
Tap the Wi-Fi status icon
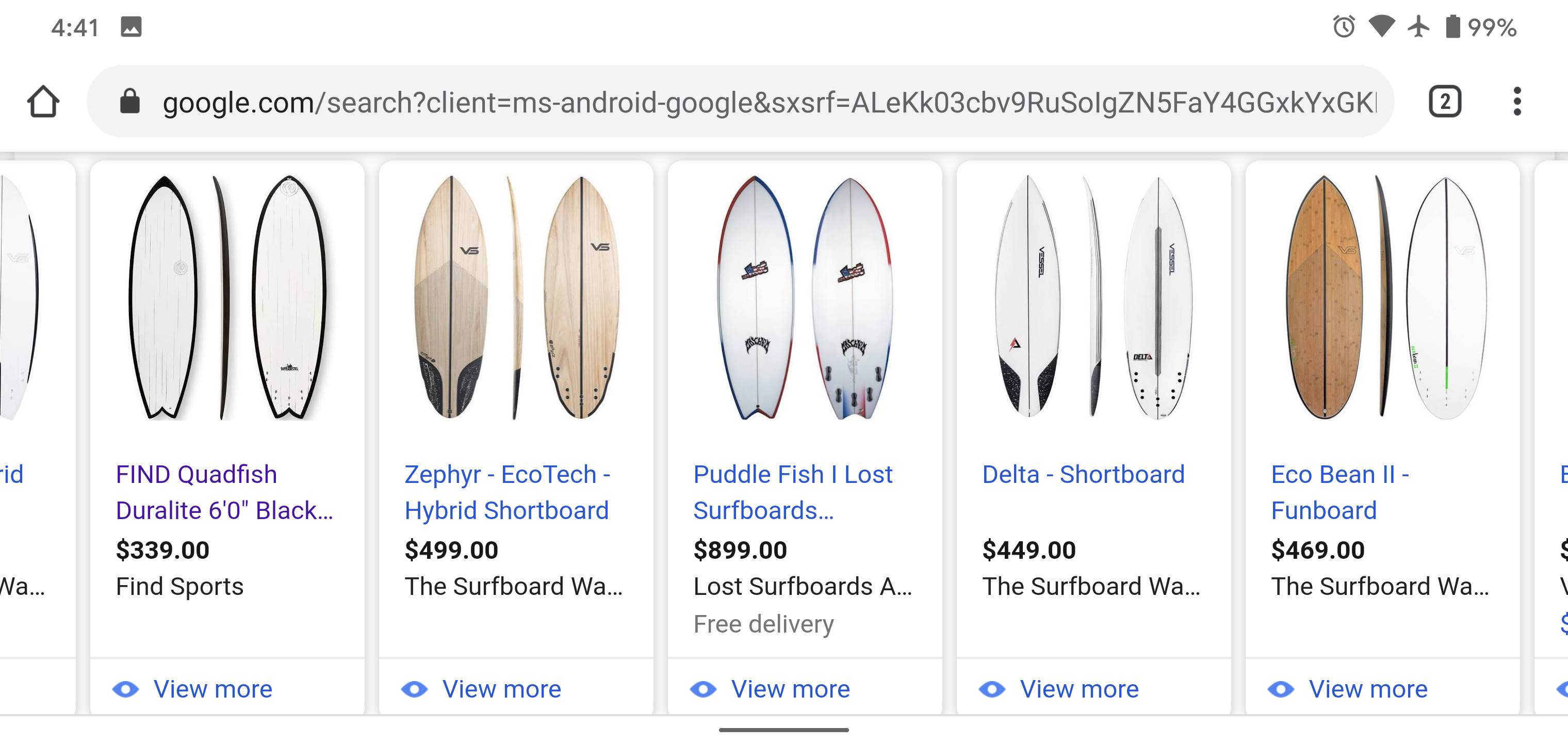1381,27
